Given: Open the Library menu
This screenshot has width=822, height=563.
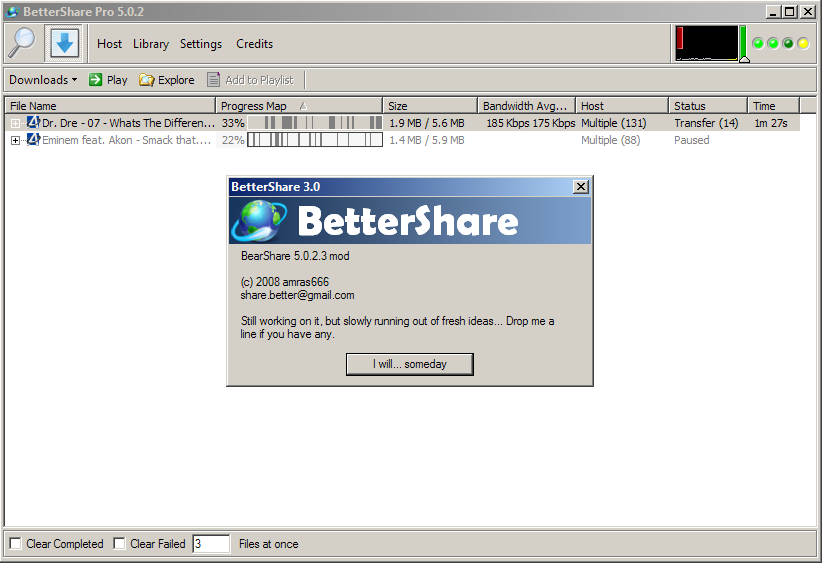Looking at the screenshot, I should click(x=150, y=44).
